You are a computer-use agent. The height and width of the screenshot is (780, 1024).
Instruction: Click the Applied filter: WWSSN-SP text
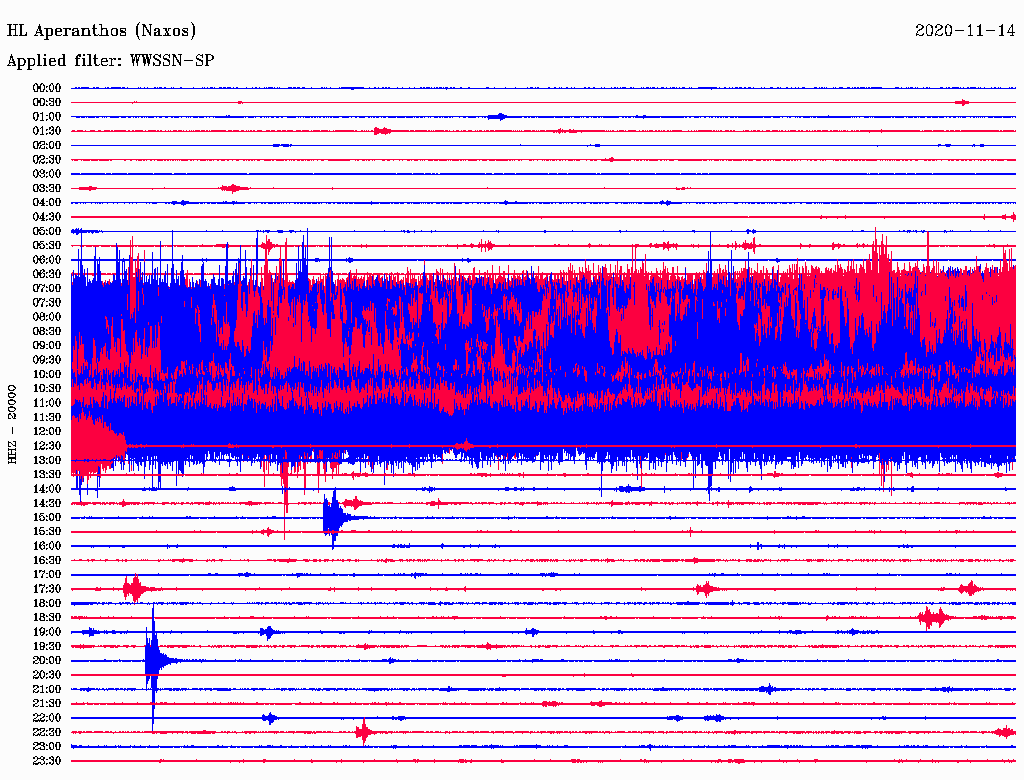[110, 61]
